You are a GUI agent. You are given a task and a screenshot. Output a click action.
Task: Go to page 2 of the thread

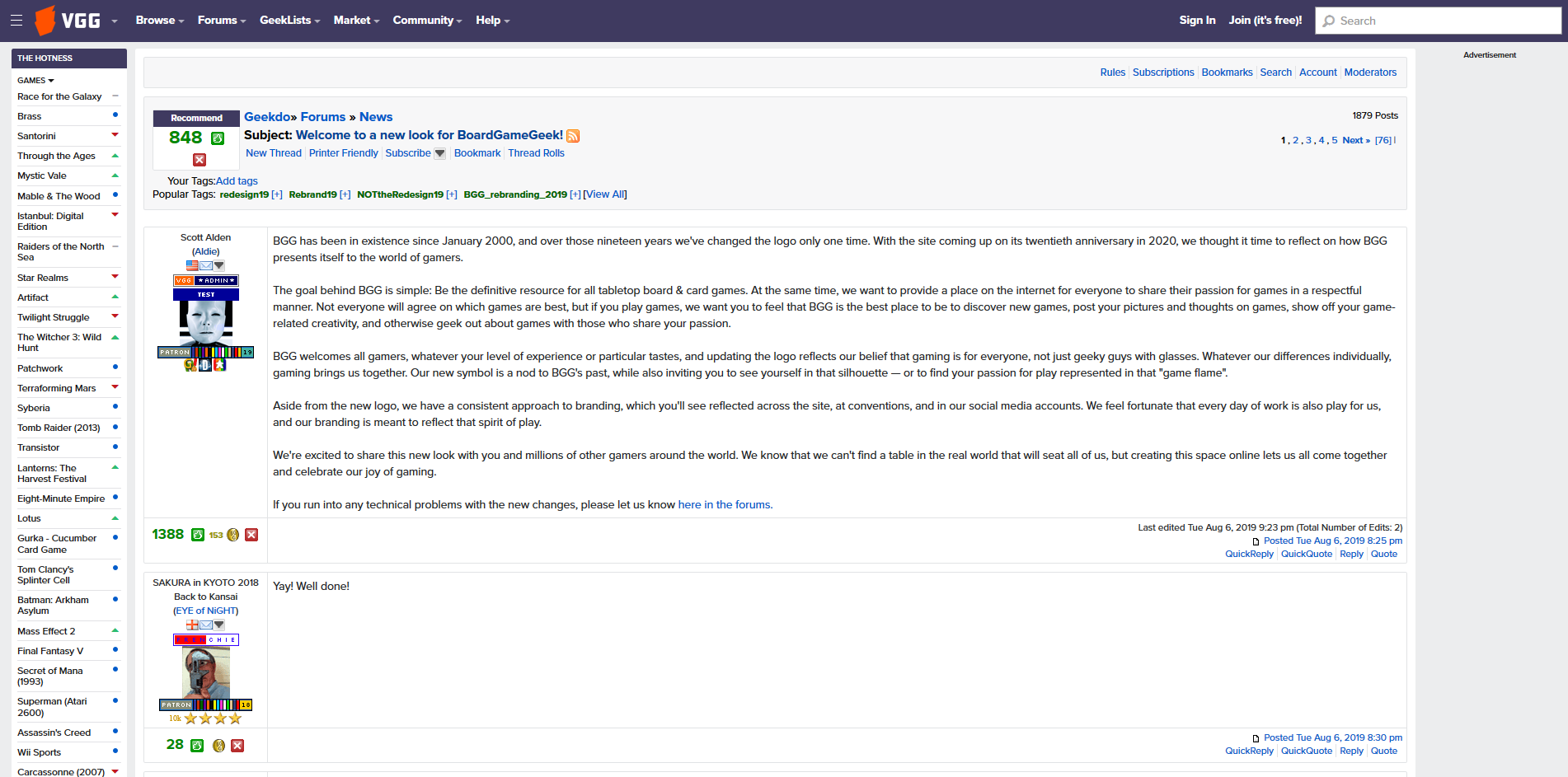(1296, 140)
